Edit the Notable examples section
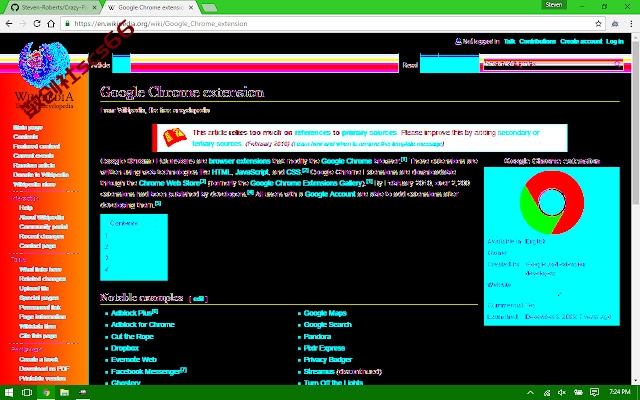 (198, 299)
